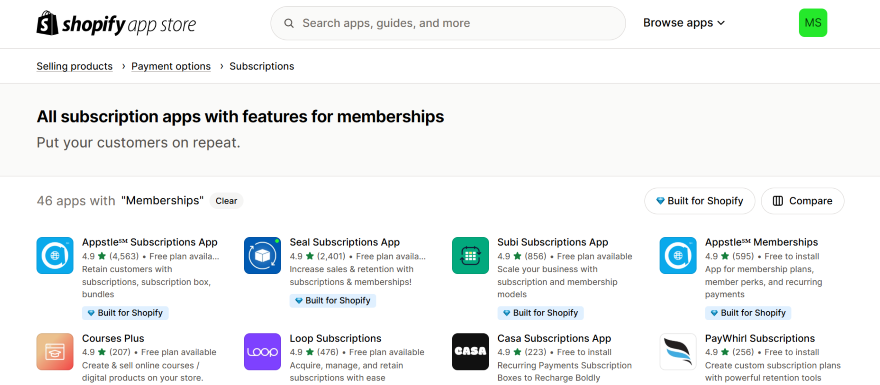Click Subi rating "(856)" review count
This screenshot has width=880, height=385.
535,256
